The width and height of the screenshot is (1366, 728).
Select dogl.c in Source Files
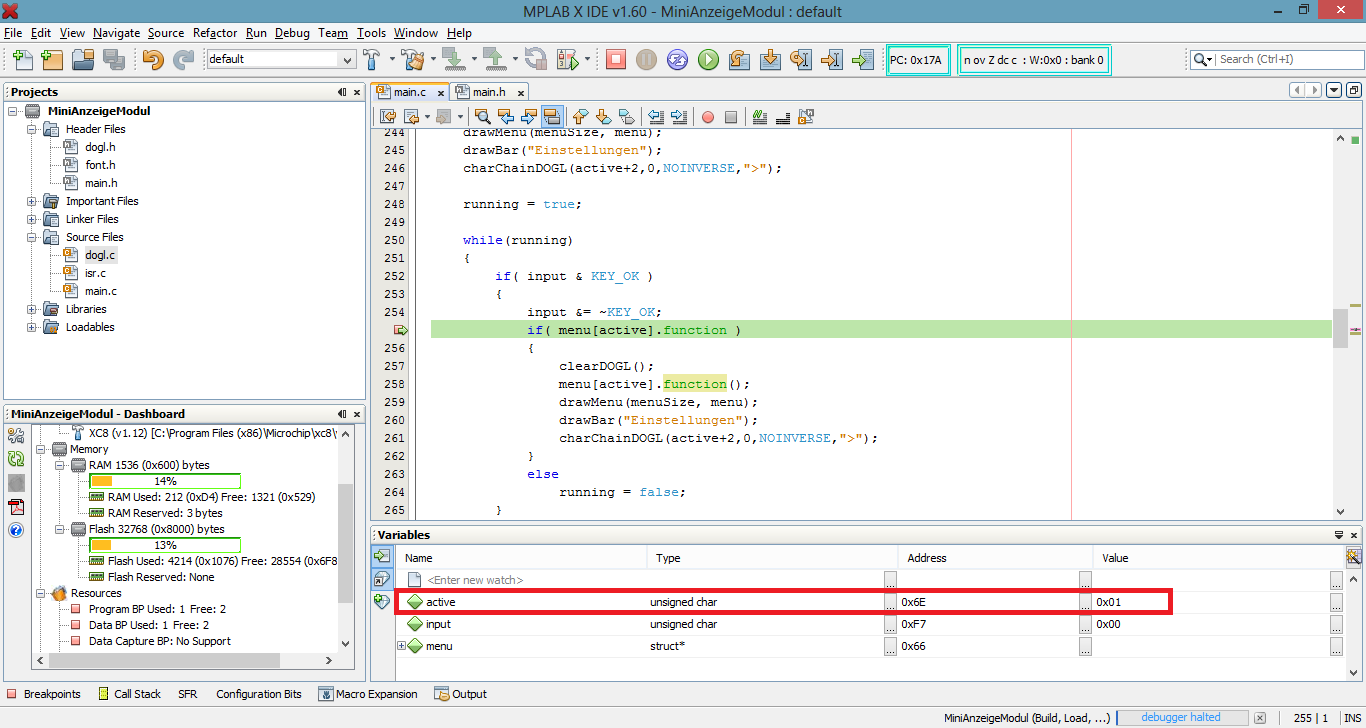click(100, 255)
